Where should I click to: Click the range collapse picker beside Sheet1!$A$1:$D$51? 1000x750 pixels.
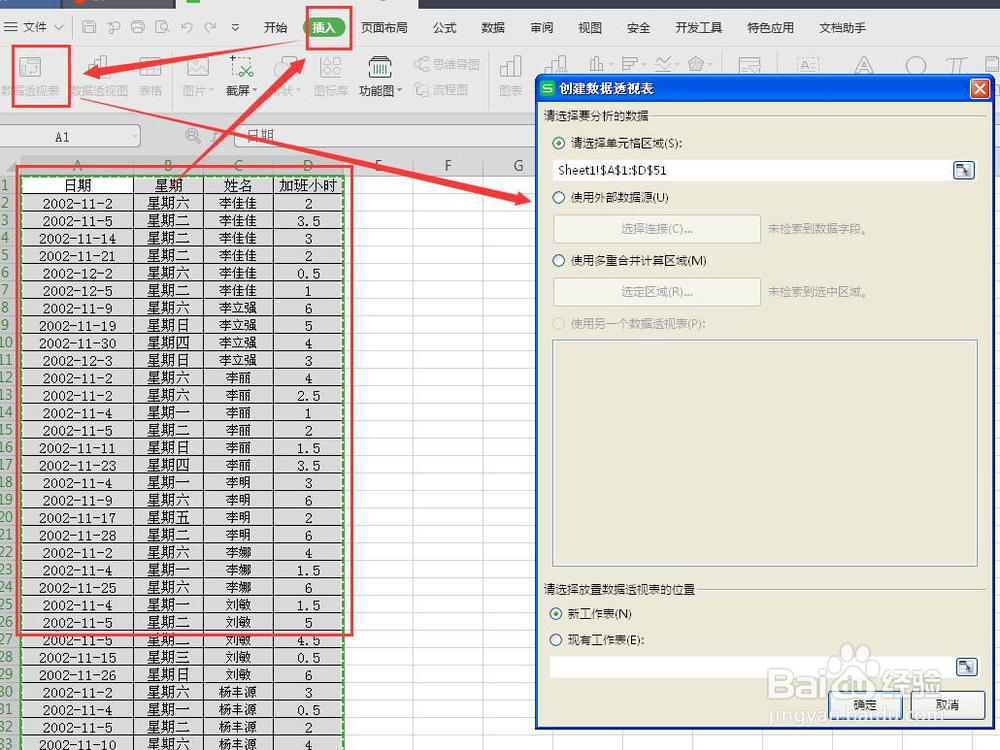coord(963,170)
